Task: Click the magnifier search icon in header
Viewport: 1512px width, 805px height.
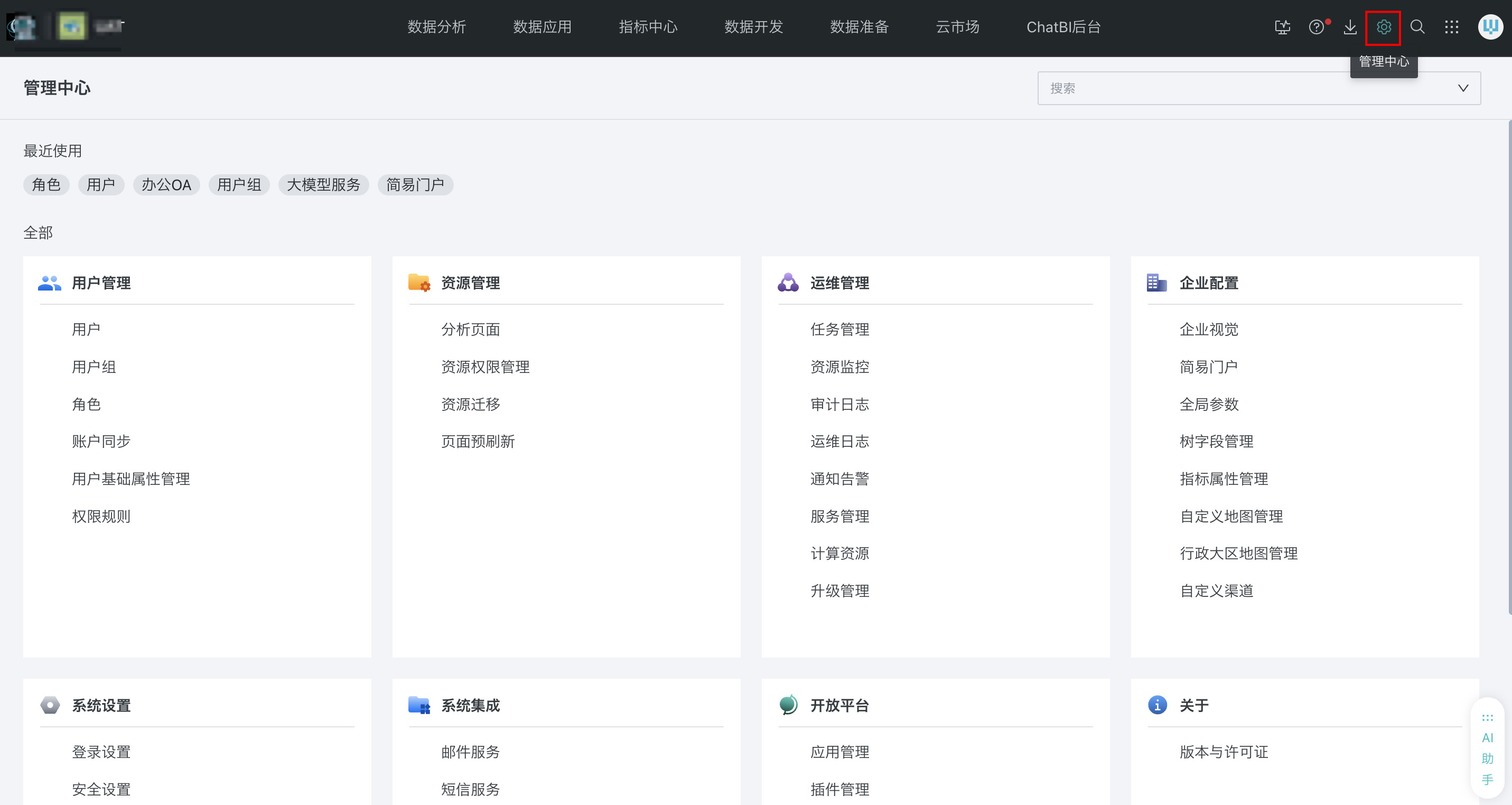Action: click(1417, 27)
